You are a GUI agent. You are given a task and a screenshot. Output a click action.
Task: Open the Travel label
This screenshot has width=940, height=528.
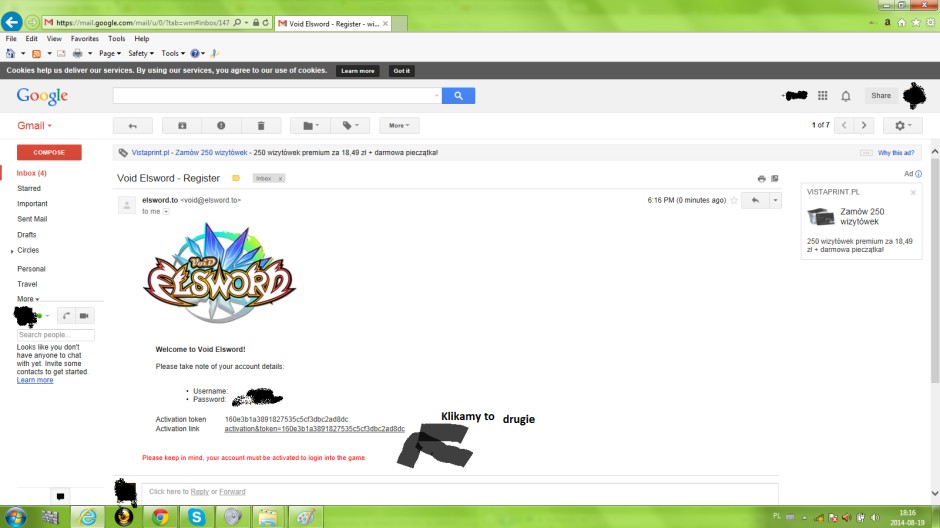tap(27, 284)
